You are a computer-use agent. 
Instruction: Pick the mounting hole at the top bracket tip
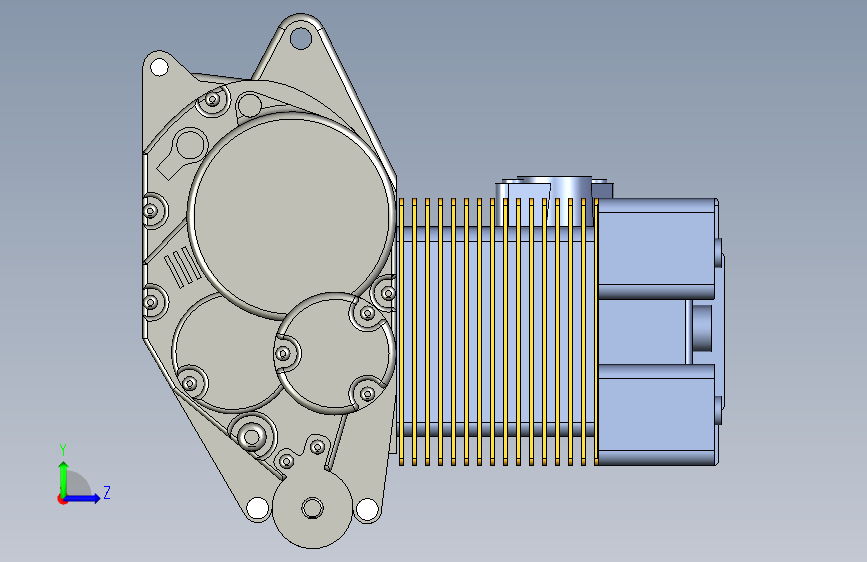pyautogui.click(x=300, y=39)
